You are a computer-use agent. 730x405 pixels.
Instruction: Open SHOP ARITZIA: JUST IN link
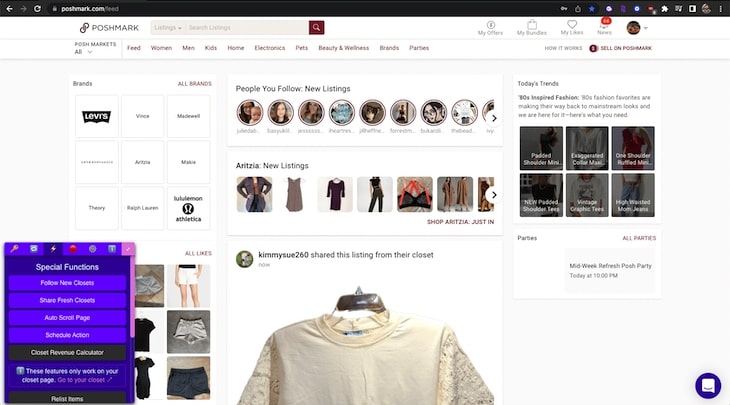(460, 222)
